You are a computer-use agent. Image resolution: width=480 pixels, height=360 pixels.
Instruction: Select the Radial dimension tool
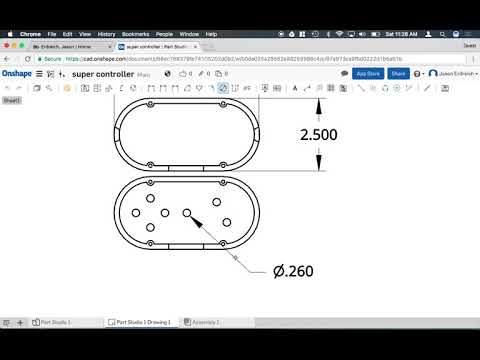coord(211,88)
